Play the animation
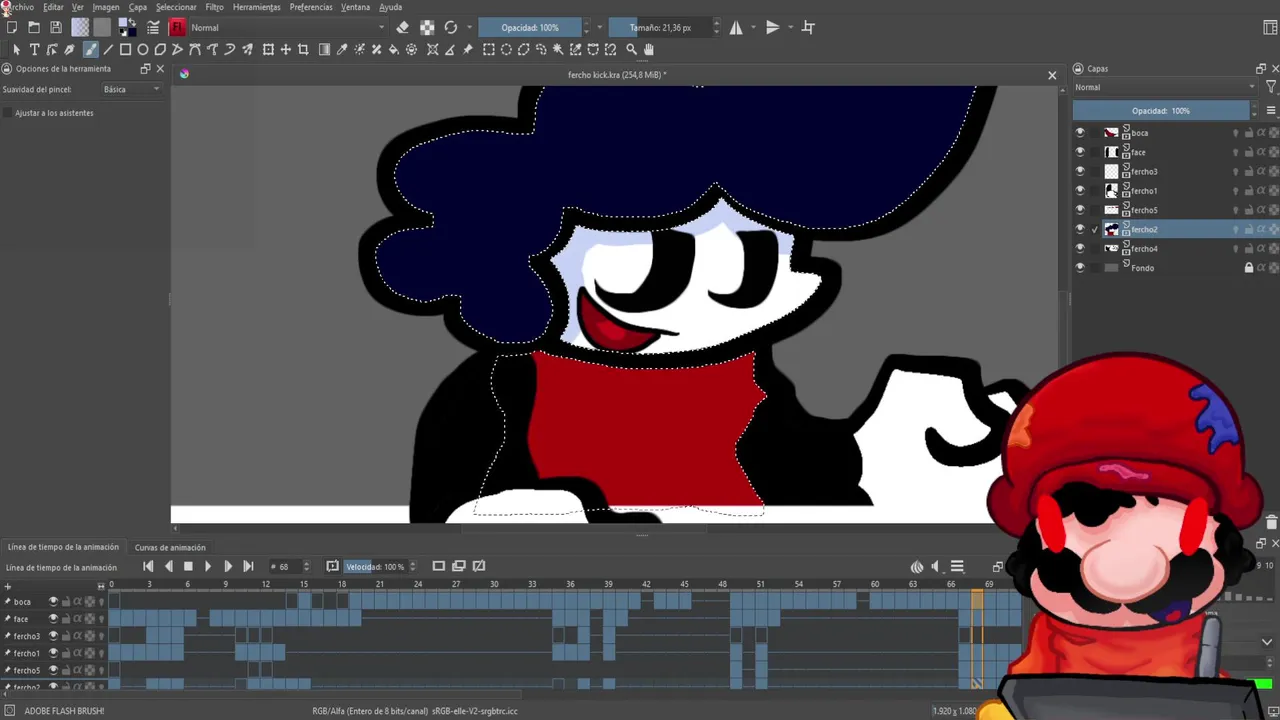The image size is (1280, 720). (208, 567)
